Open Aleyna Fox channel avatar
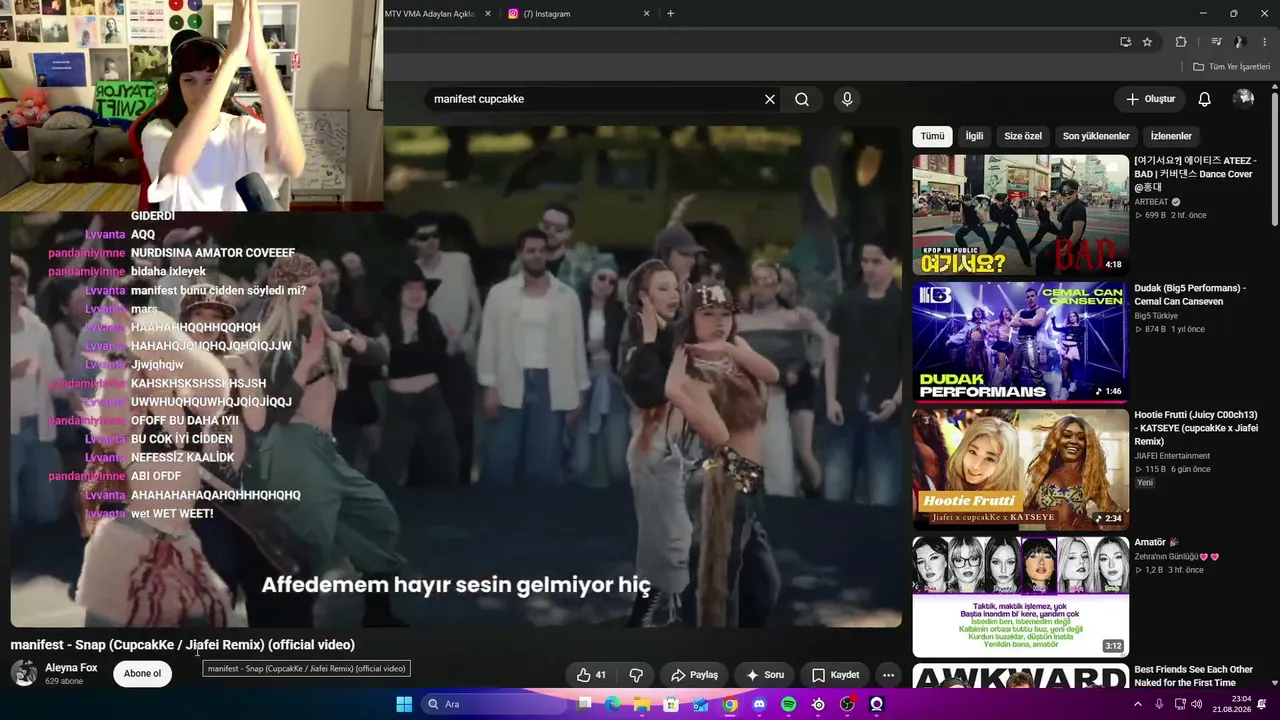Screen dimensions: 1280x720 (24, 673)
